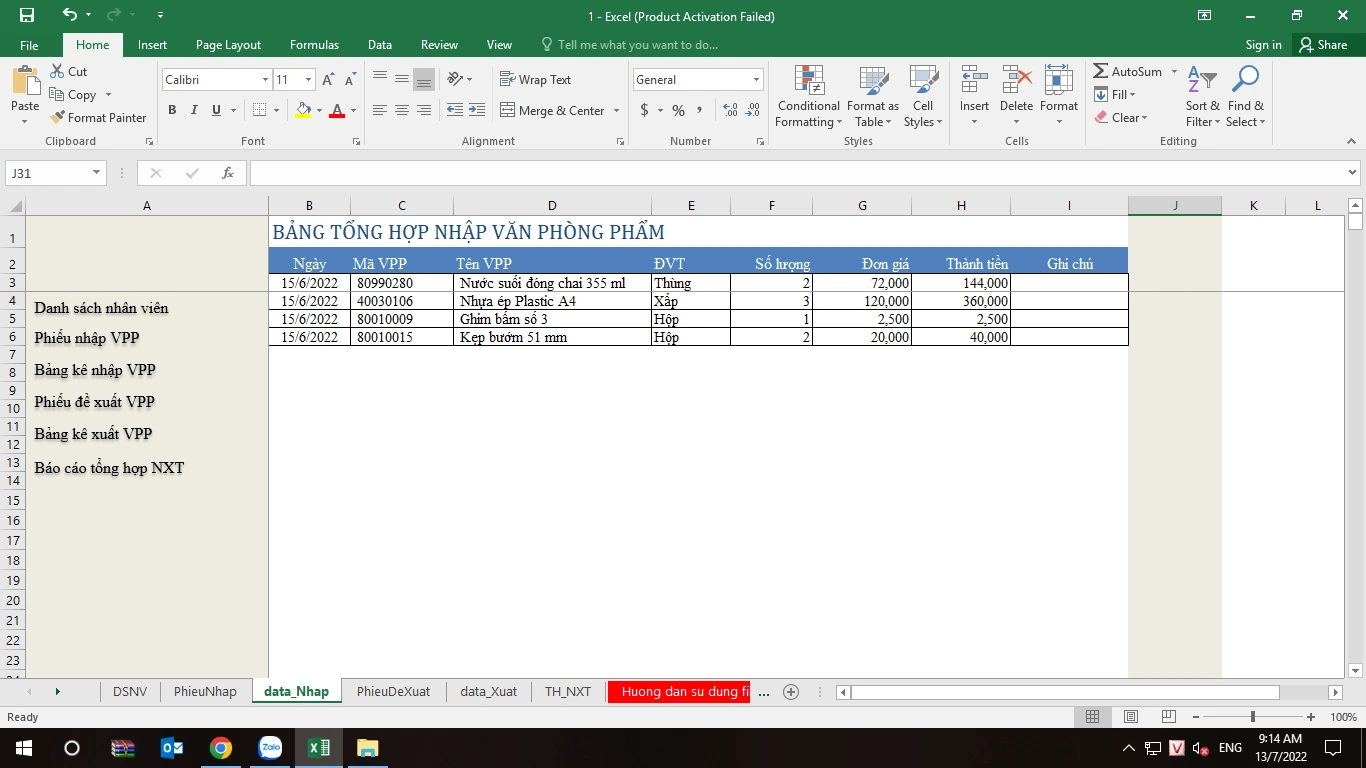
Task: Expand the formula bar
Action: pyautogui.click(x=1352, y=173)
